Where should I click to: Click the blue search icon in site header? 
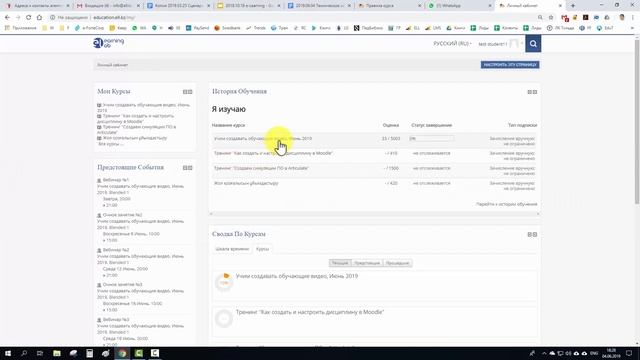(x=533, y=44)
